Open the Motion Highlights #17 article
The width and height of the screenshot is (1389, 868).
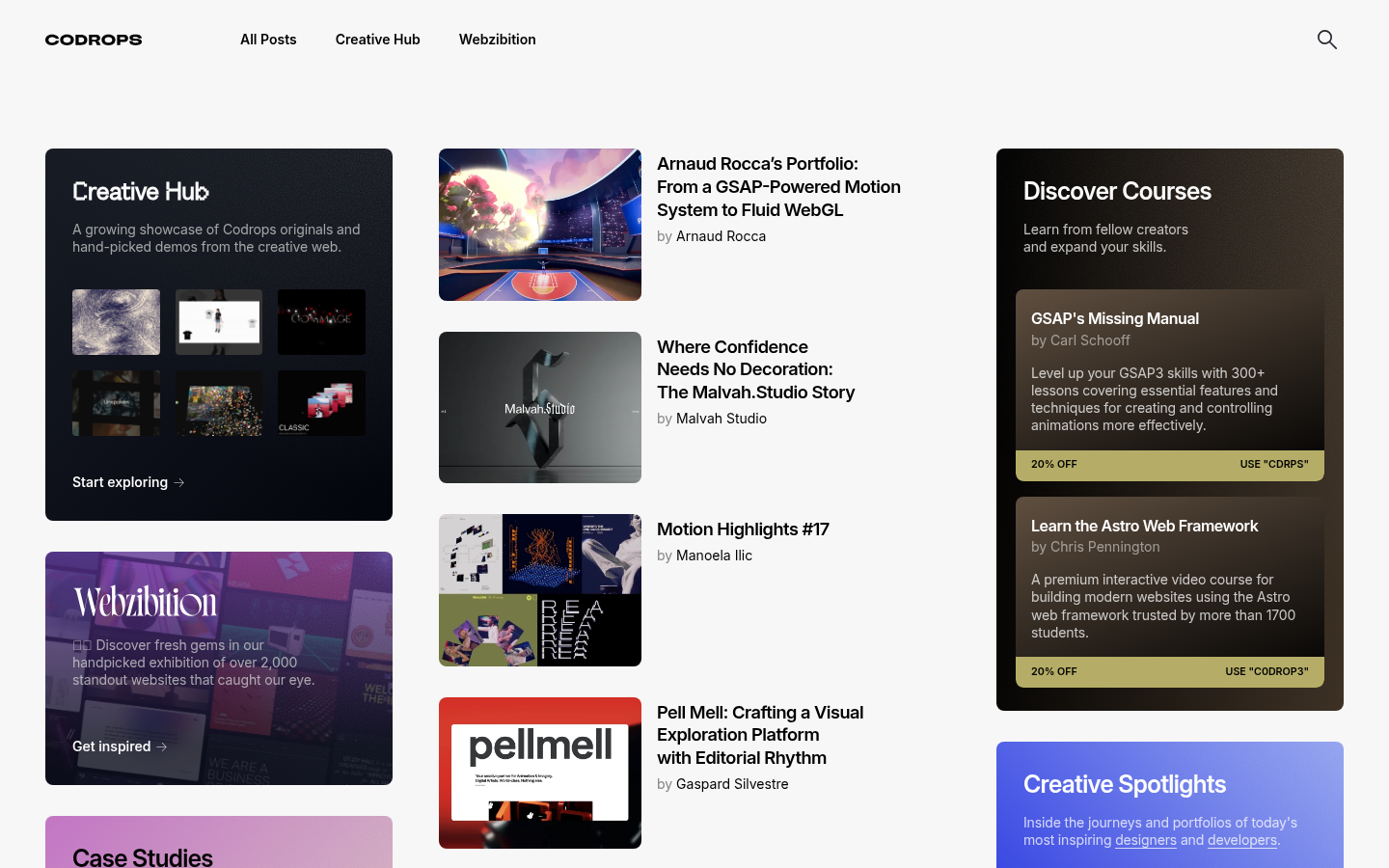coord(743,529)
